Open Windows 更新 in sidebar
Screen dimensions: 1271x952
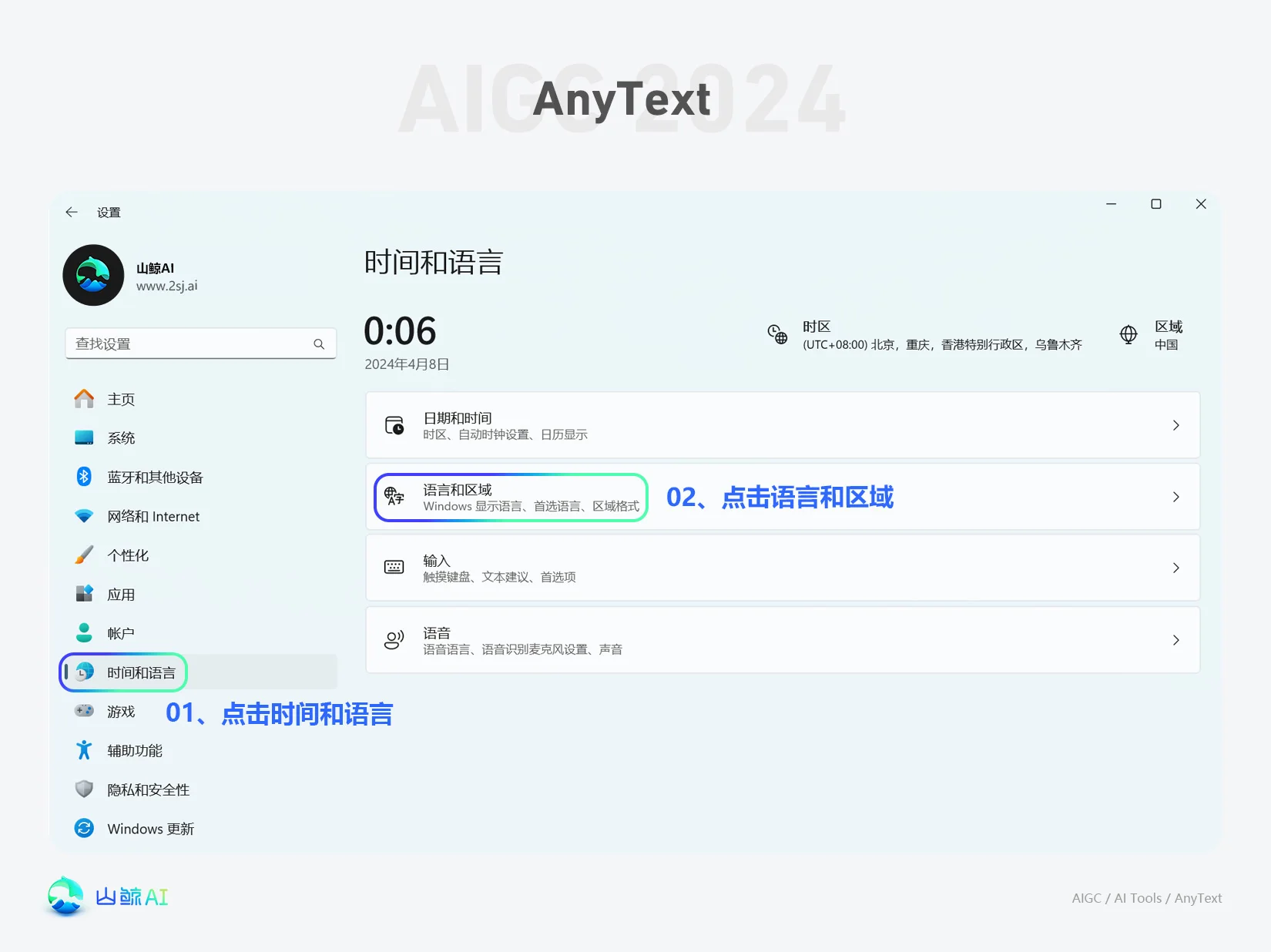coord(201,829)
